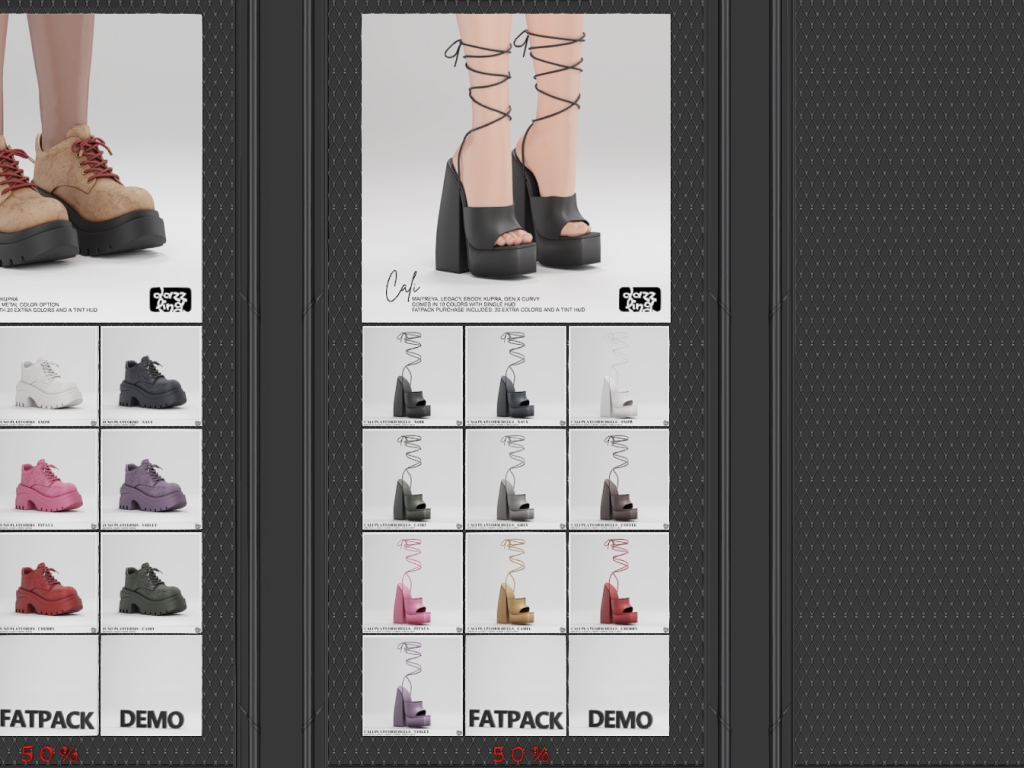Select the Pitaya pink Cali heels

(x=412, y=583)
